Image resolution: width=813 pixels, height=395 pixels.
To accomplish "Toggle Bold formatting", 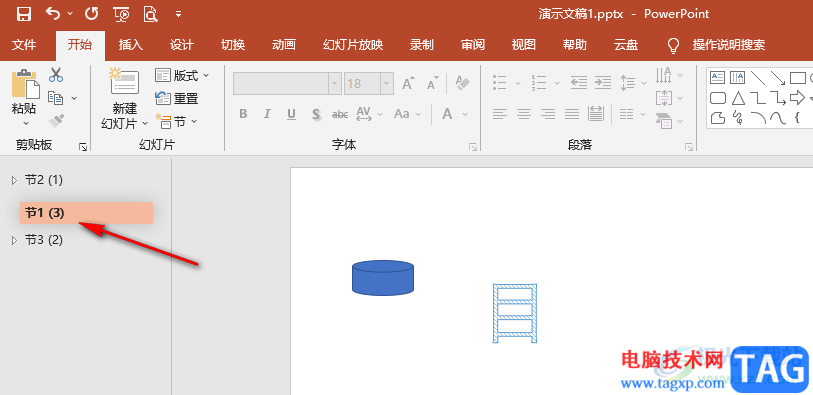I will [x=243, y=114].
